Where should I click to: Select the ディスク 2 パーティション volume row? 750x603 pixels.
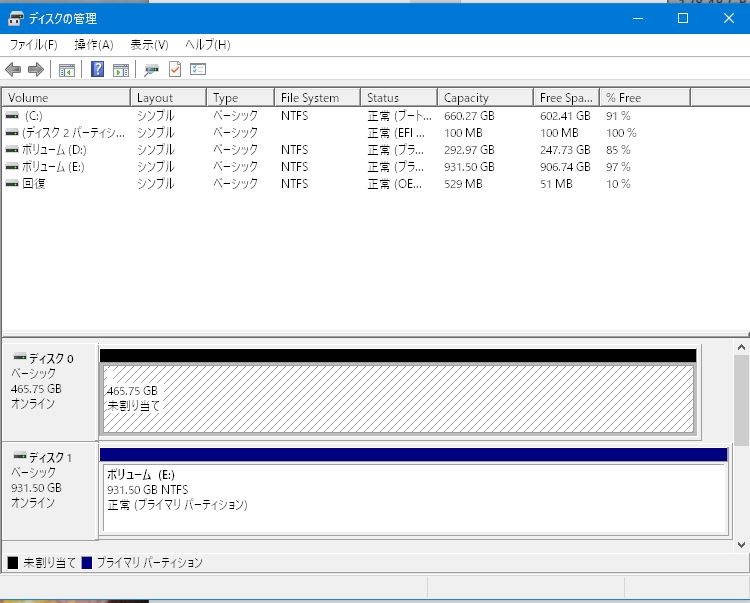coord(344,133)
